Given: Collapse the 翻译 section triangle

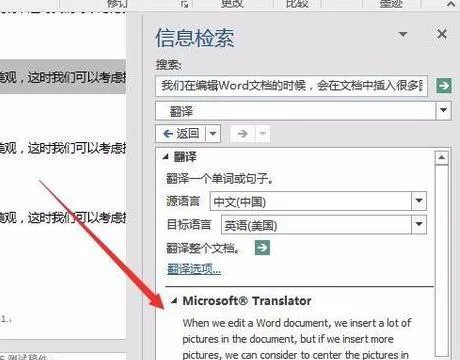Looking at the screenshot, I should tap(166, 156).
